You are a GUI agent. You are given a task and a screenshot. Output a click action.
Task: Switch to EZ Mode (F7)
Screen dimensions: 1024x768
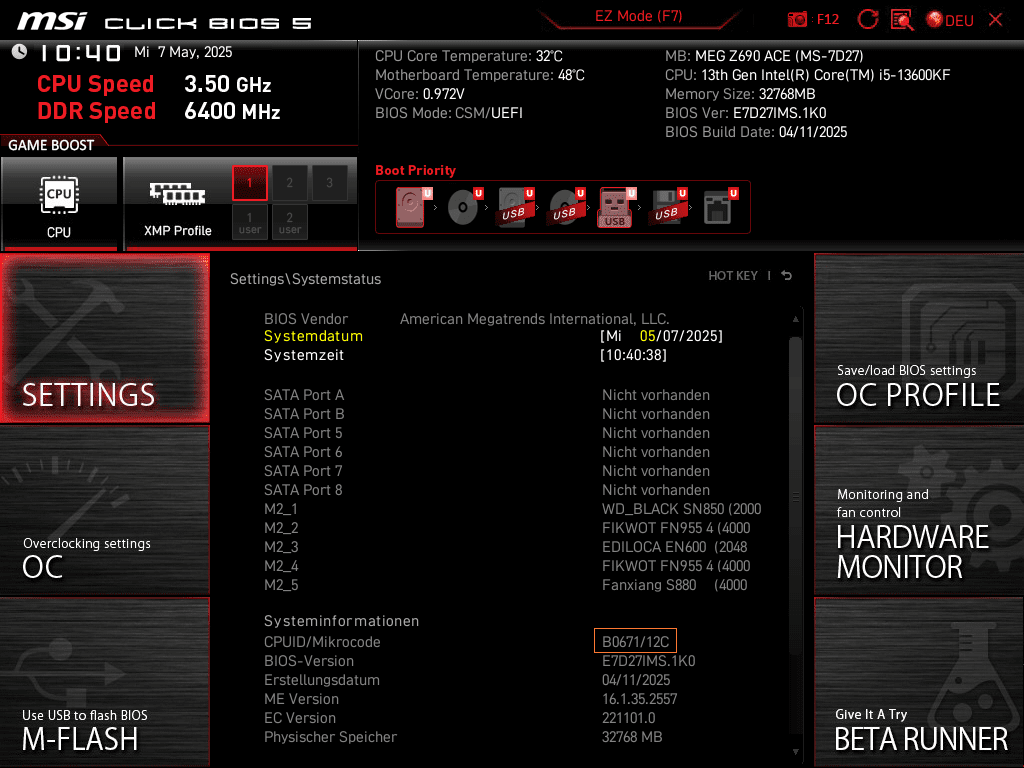[638, 16]
